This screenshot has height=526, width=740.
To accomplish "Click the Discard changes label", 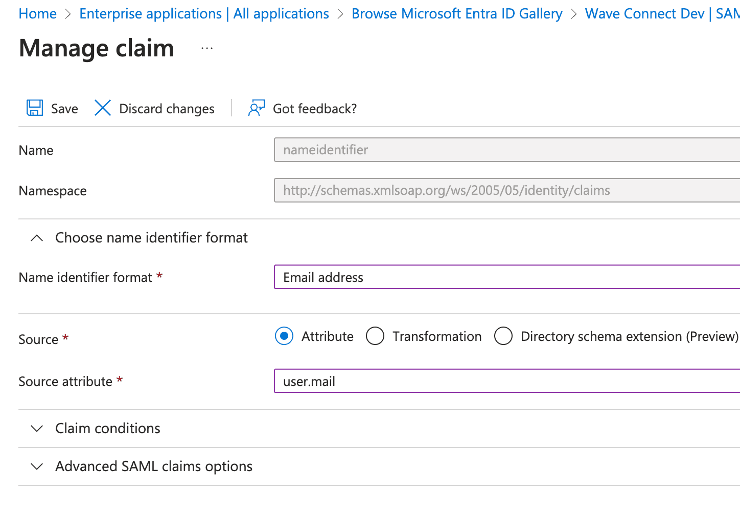I will (167, 109).
